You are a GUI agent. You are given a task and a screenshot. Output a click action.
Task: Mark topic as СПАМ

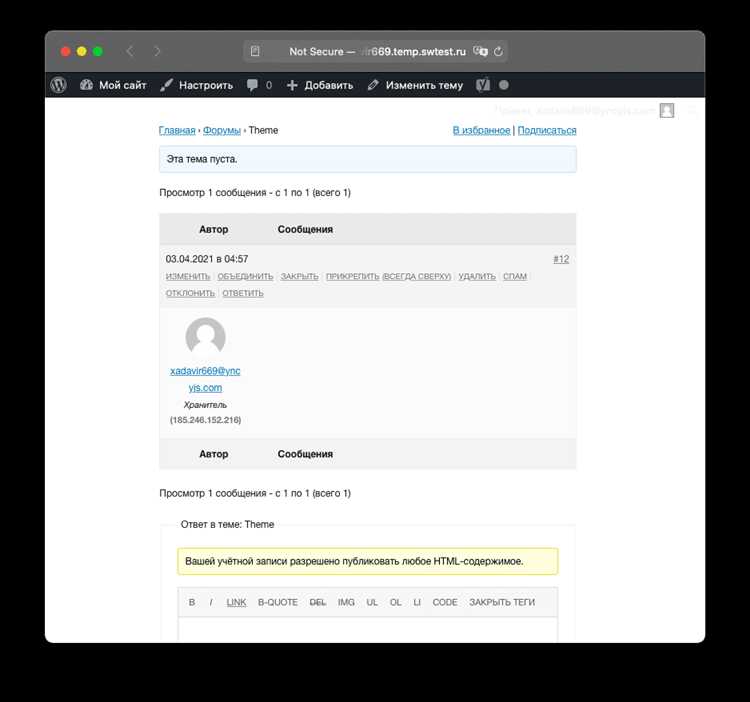click(x=515, y=276)
